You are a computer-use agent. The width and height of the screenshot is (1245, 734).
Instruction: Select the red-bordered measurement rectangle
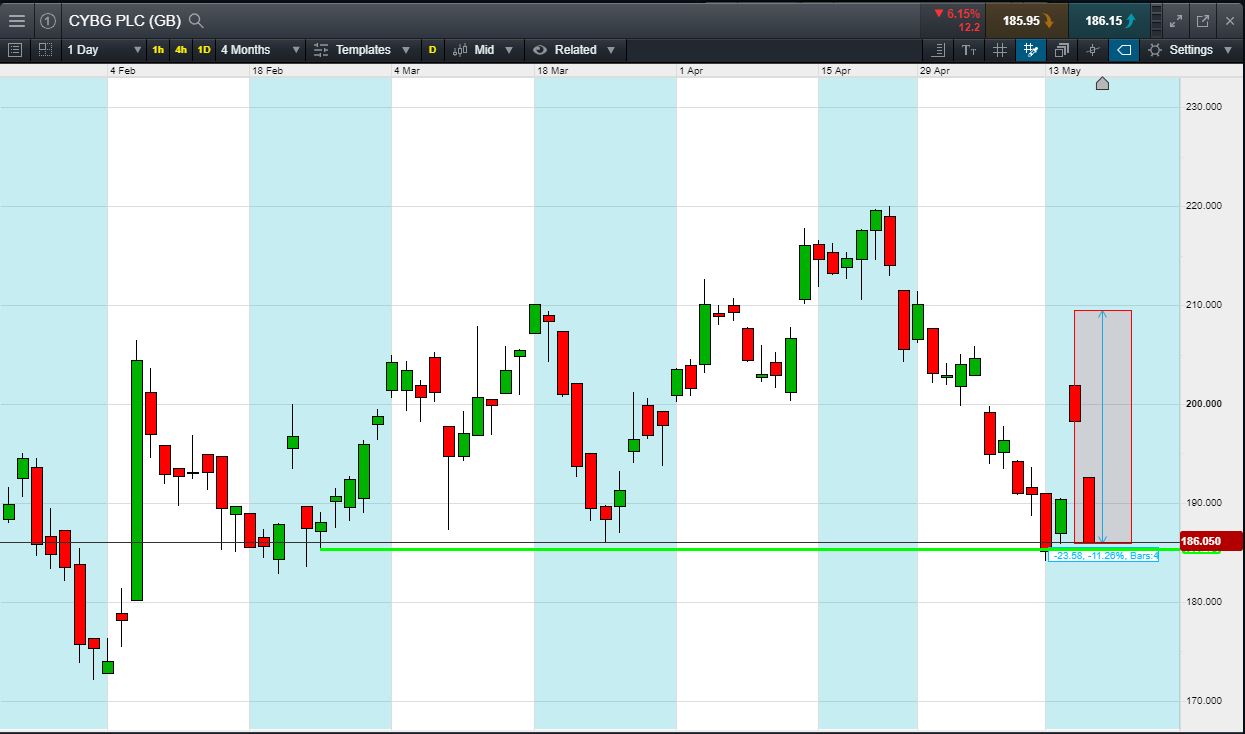coord(1103,427)
